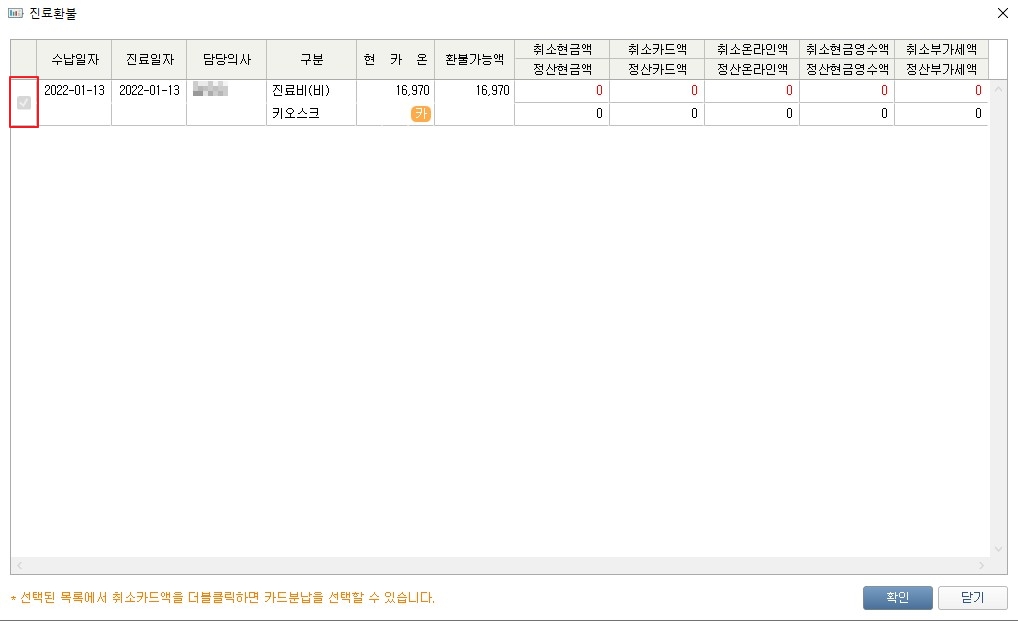Select the red 취소부가세액 amount cell
1018x621 pixels.
click(x=940, y=91)
